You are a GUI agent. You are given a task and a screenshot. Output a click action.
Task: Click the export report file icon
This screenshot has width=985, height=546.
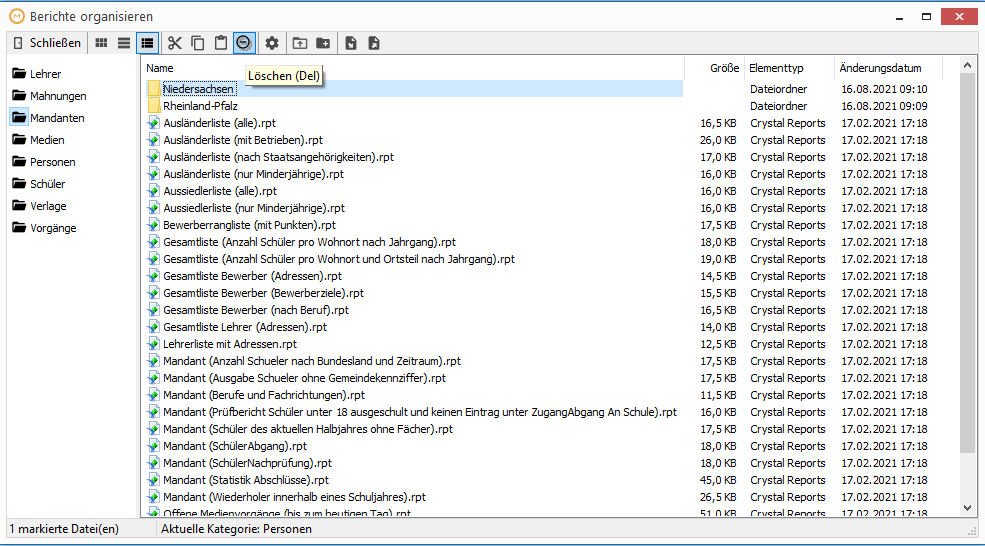tap(374, 43)
